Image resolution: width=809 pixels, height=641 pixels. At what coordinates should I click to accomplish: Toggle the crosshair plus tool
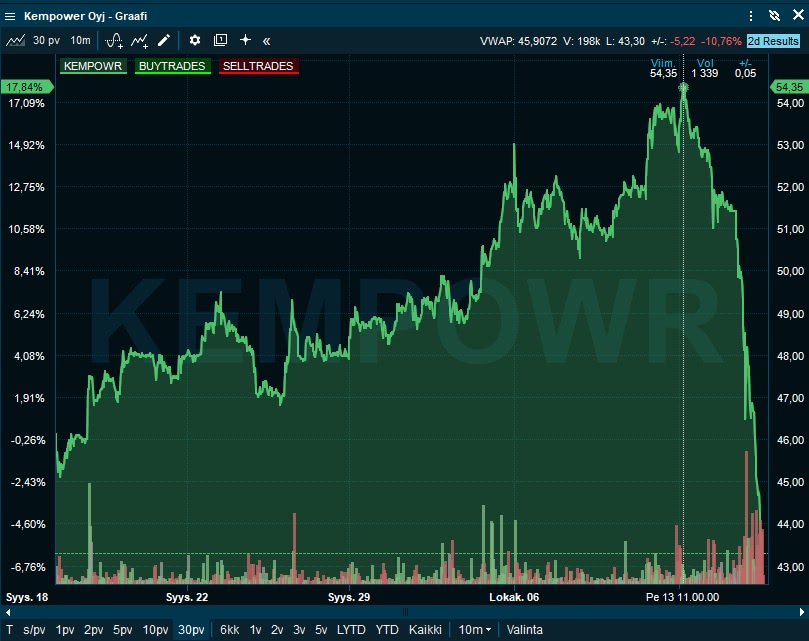coord(246,40)
